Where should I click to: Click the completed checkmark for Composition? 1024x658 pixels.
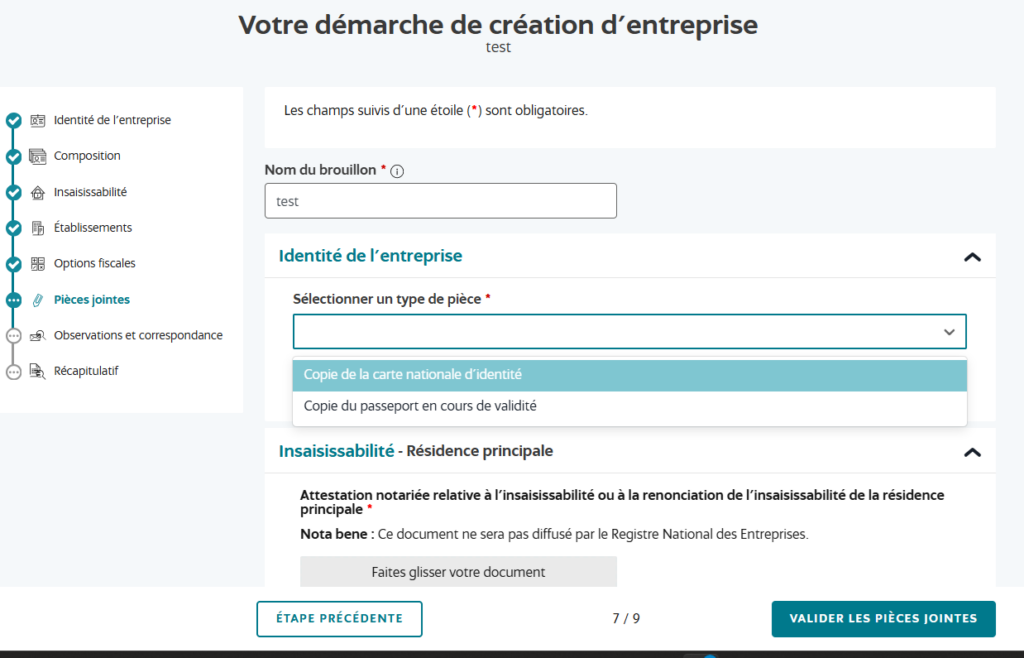[14, 157]
